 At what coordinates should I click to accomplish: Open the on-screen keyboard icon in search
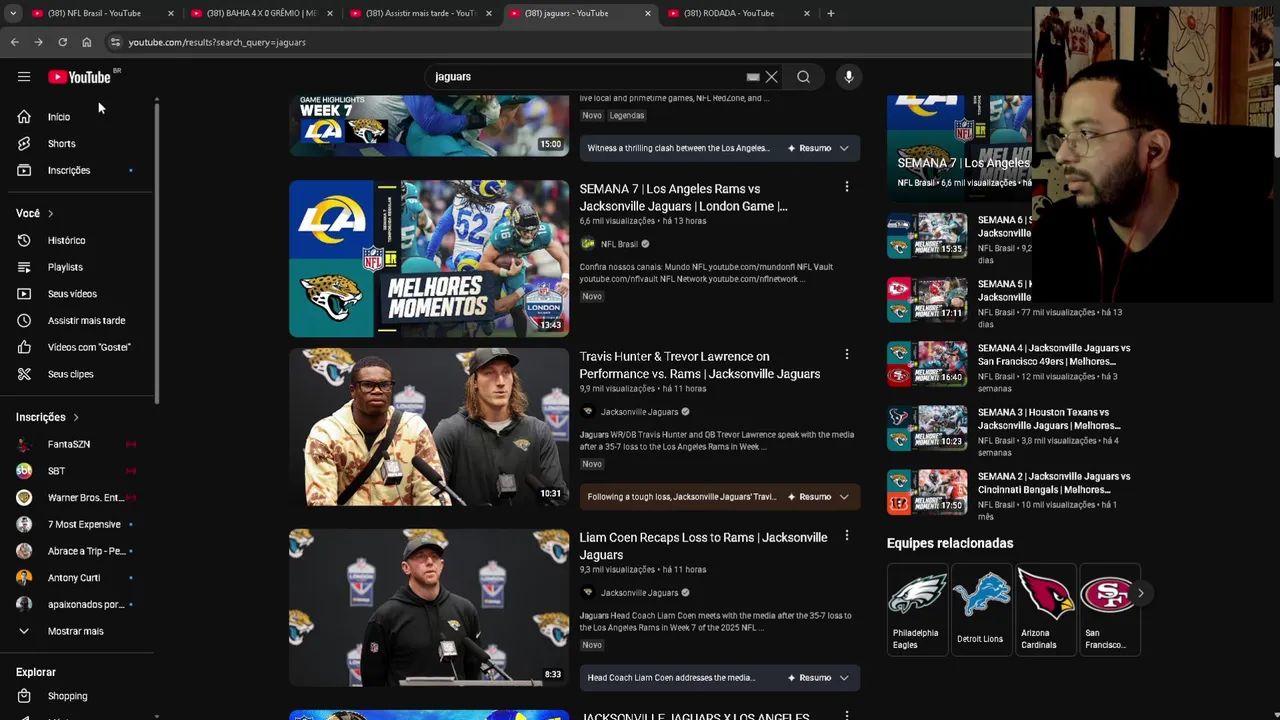pos(753,77)
